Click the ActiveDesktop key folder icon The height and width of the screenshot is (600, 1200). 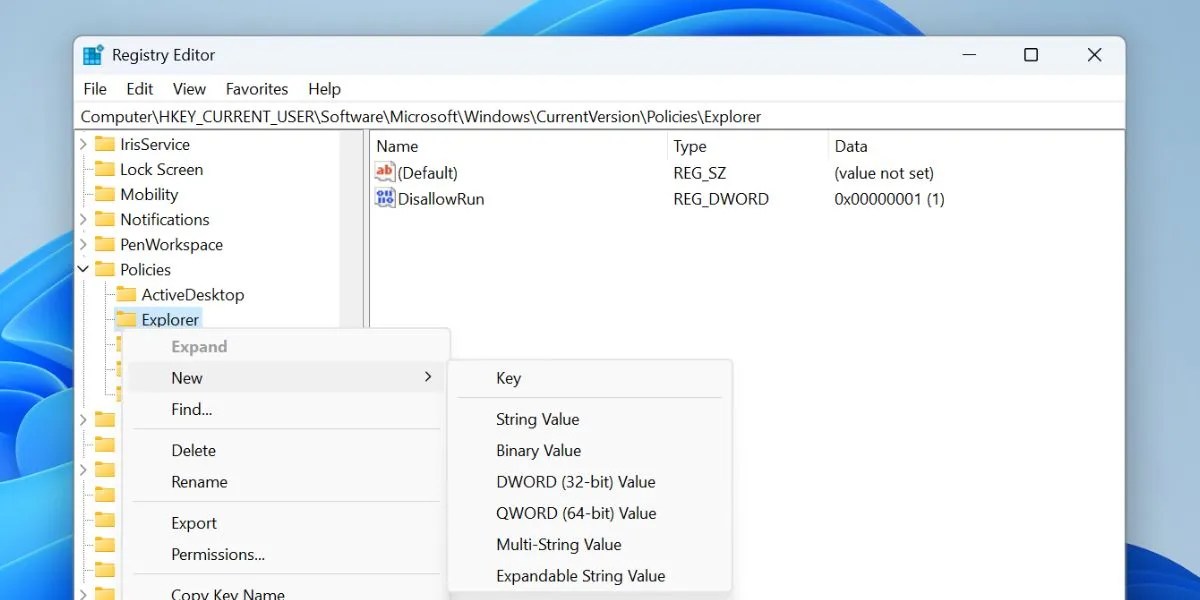(127, 294)
